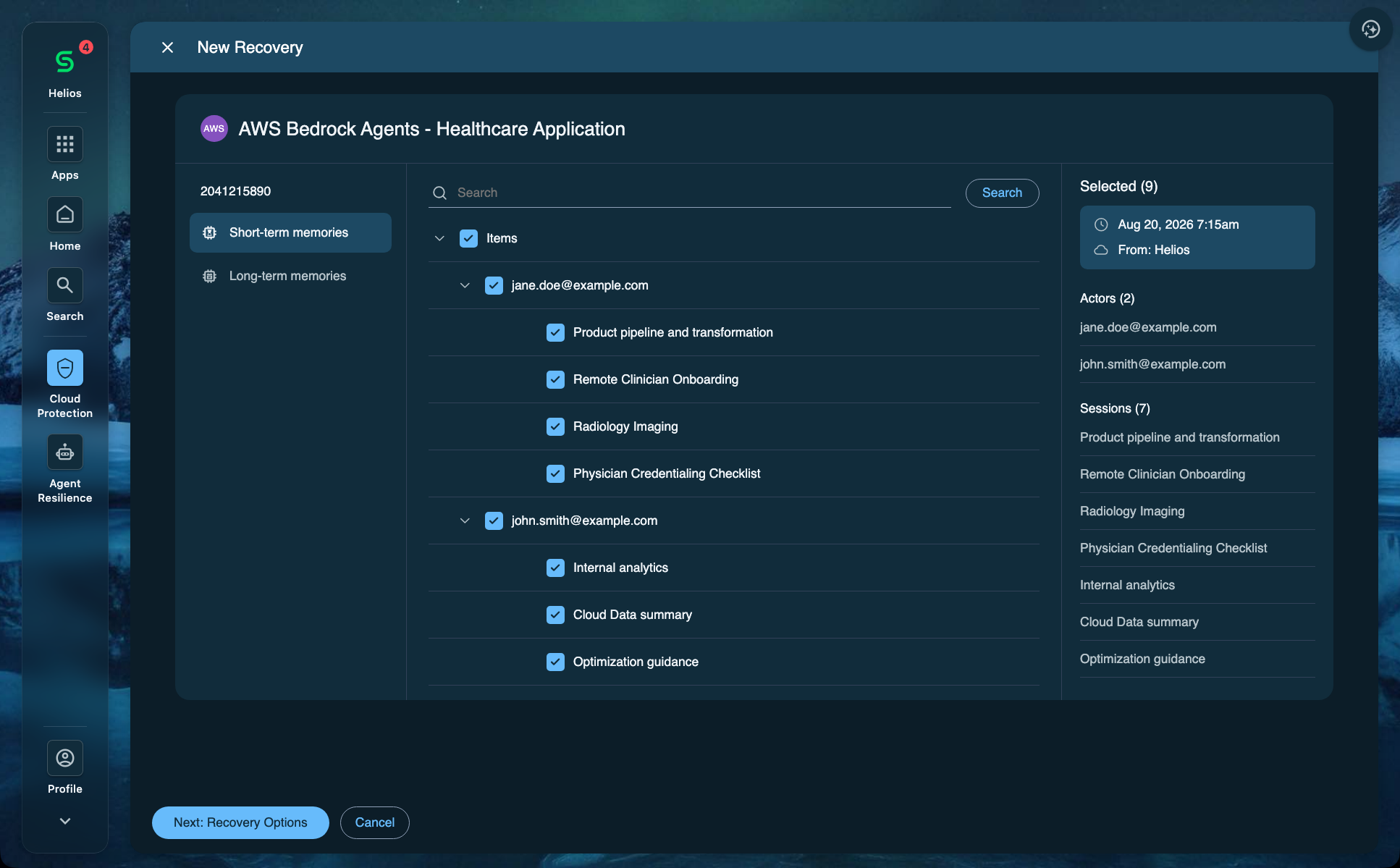This screenshot has height=868, width=1400.
Task: Open Cloud Protection shield icon
Action: pyautogui.click(x=65, y=368)
